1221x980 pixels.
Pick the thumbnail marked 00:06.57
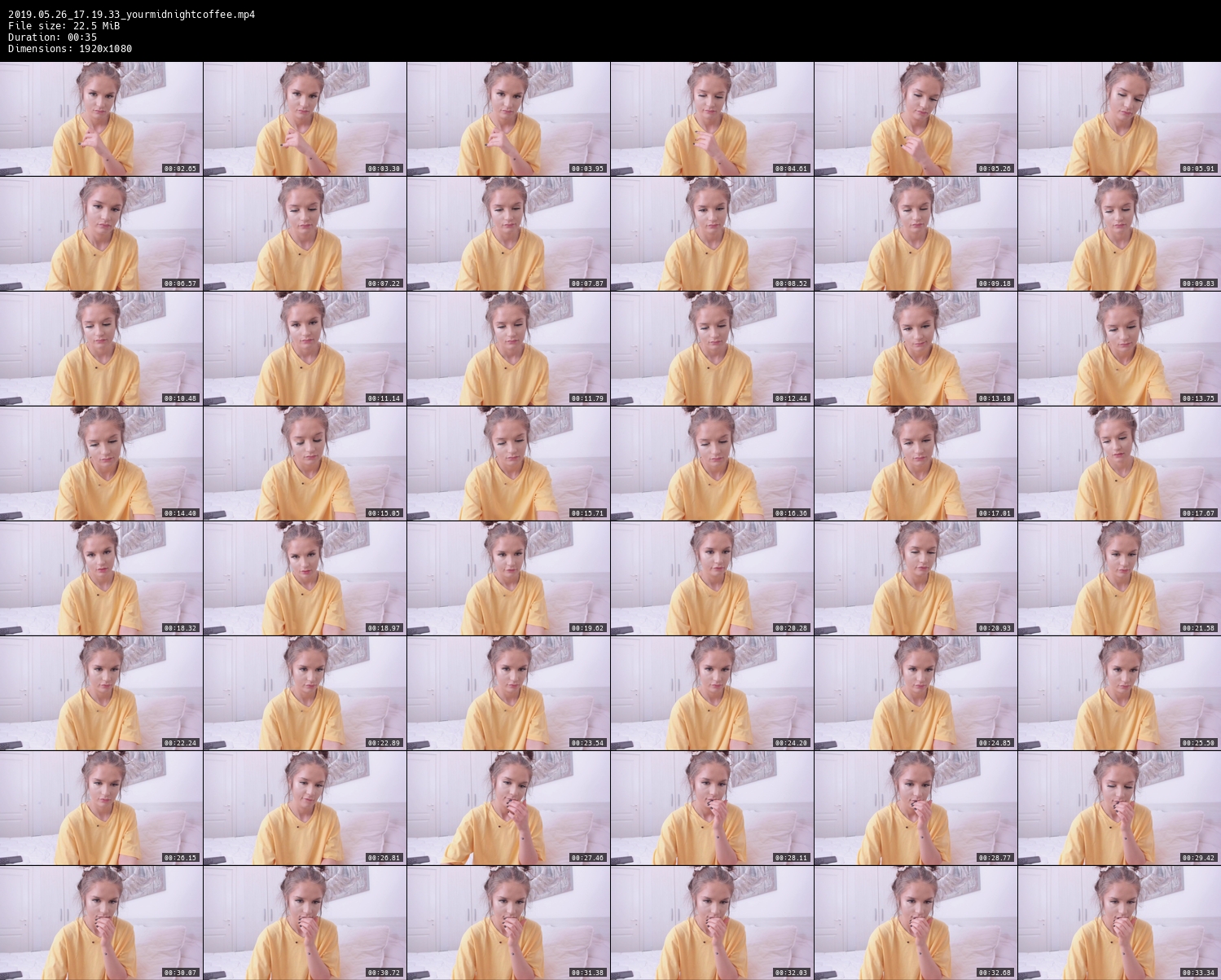[x=101, y=234]
